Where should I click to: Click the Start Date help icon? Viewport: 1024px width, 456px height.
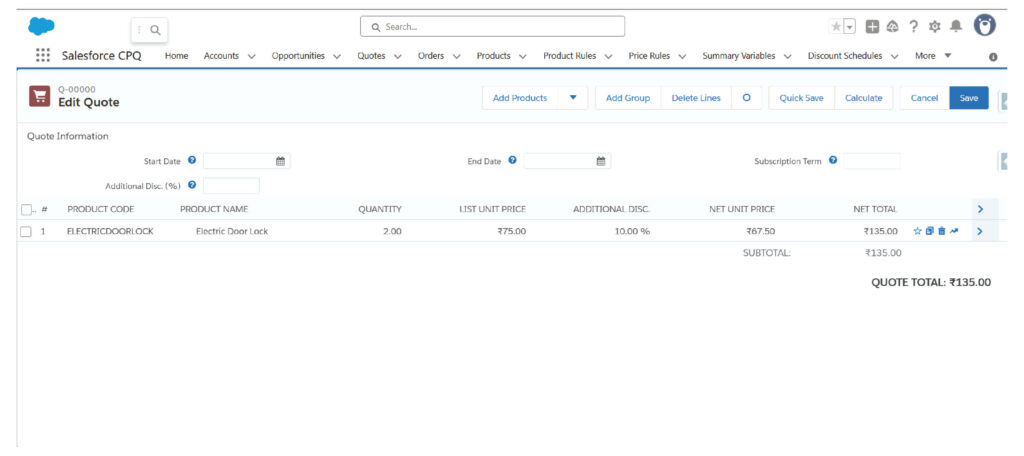click(x=192, y=161)
